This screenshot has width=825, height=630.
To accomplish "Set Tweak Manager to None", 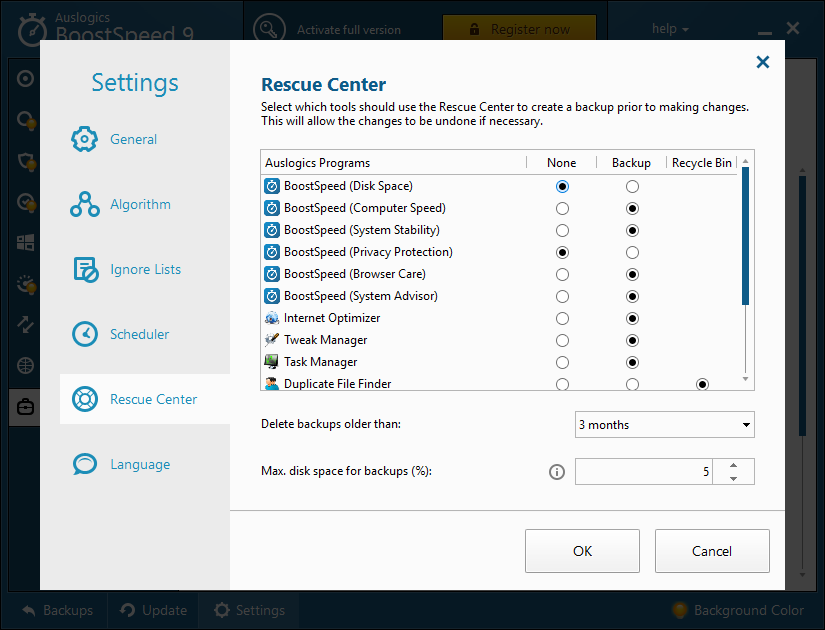I will (x=562, y=341).
